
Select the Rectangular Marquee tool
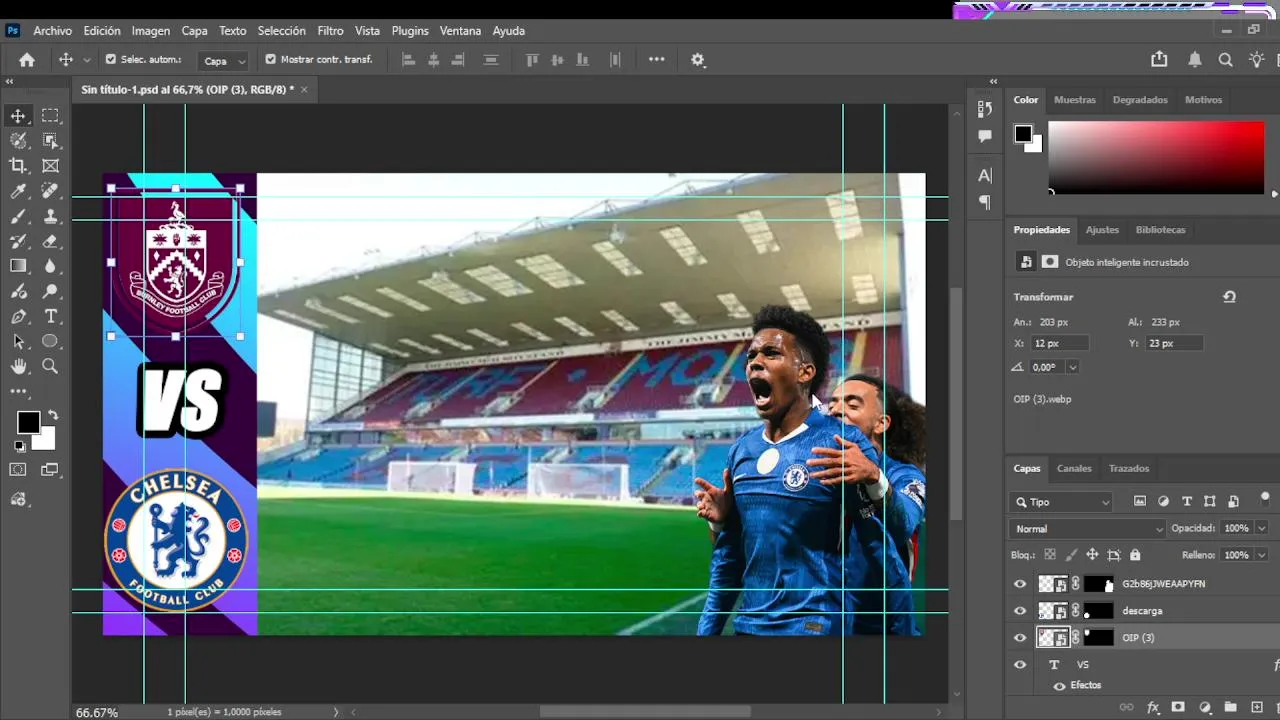pyautogui.click(x=50, y=116)
